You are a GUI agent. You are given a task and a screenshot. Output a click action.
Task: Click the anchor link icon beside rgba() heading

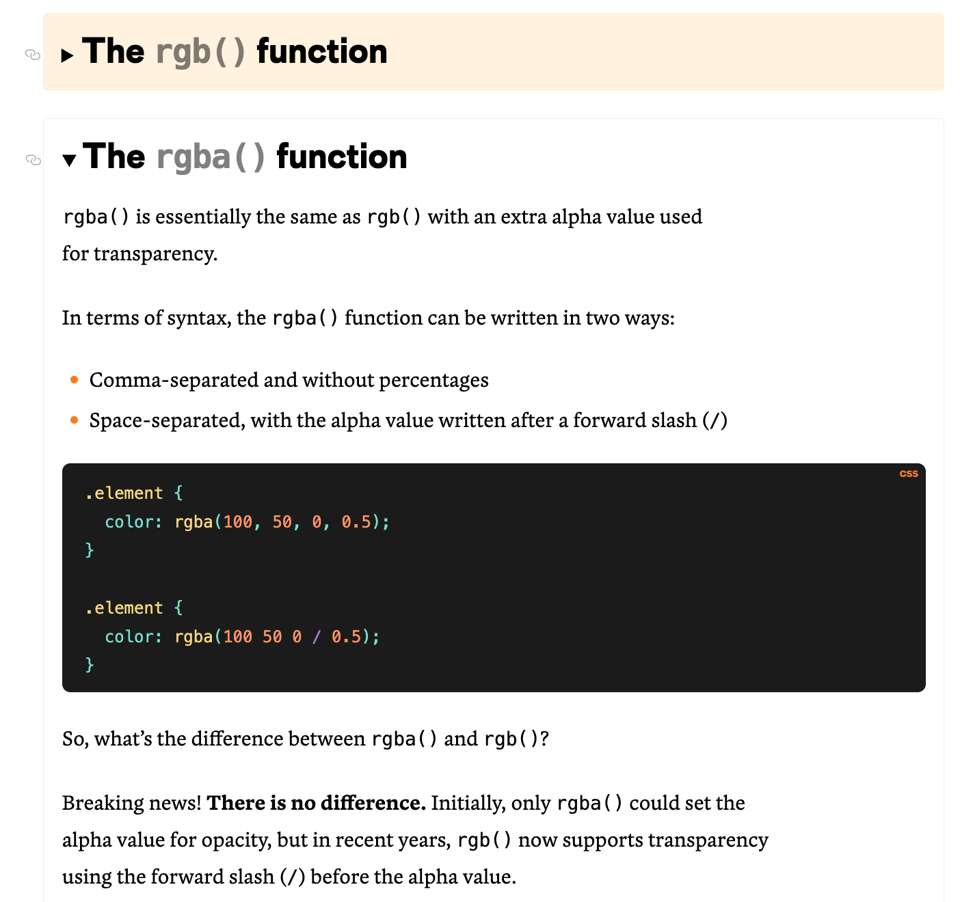point(33,159)
